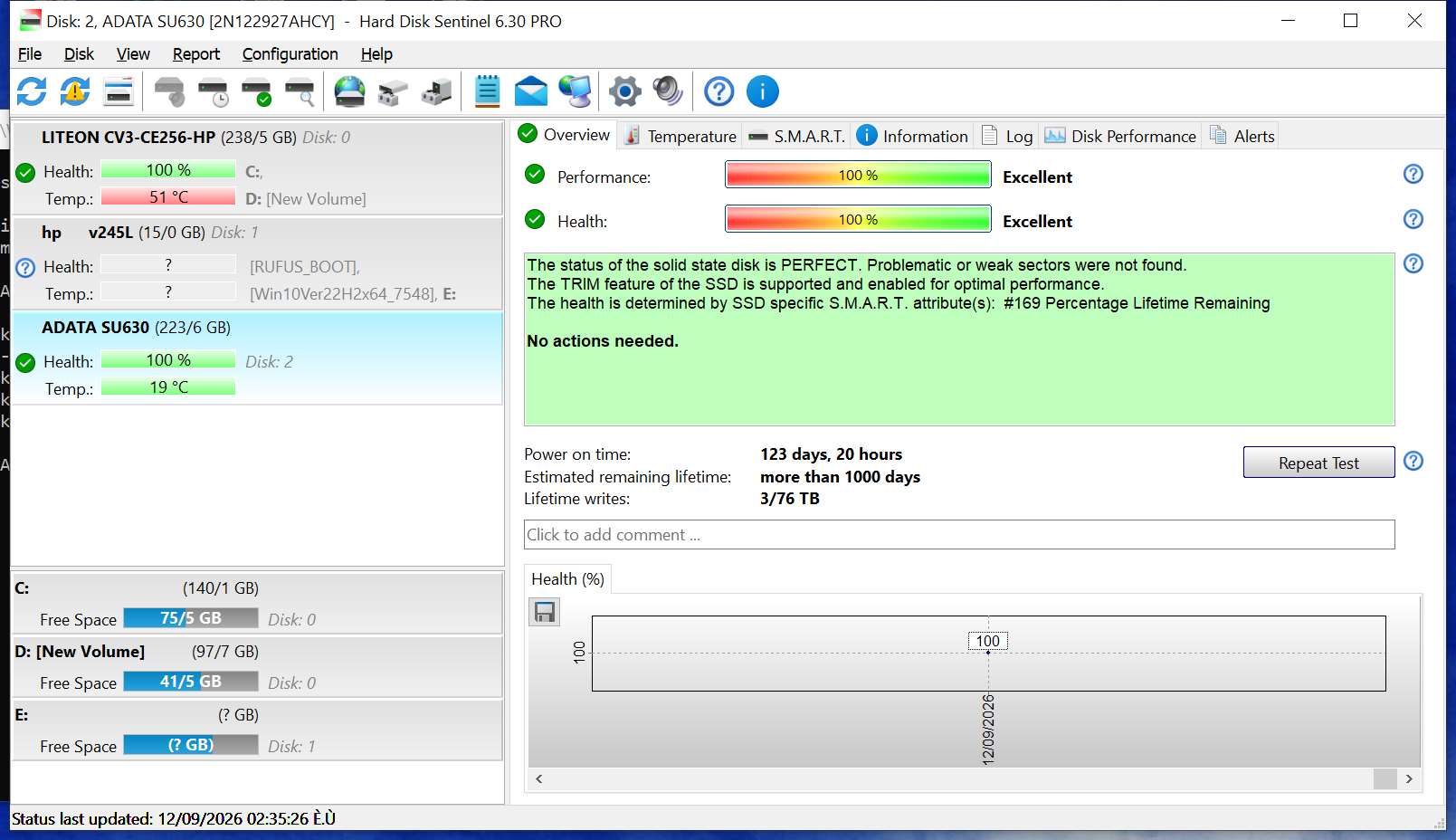Click the ADATA 19 °C temperature bar
1456x840 pixels.
[x=168, y=387]
